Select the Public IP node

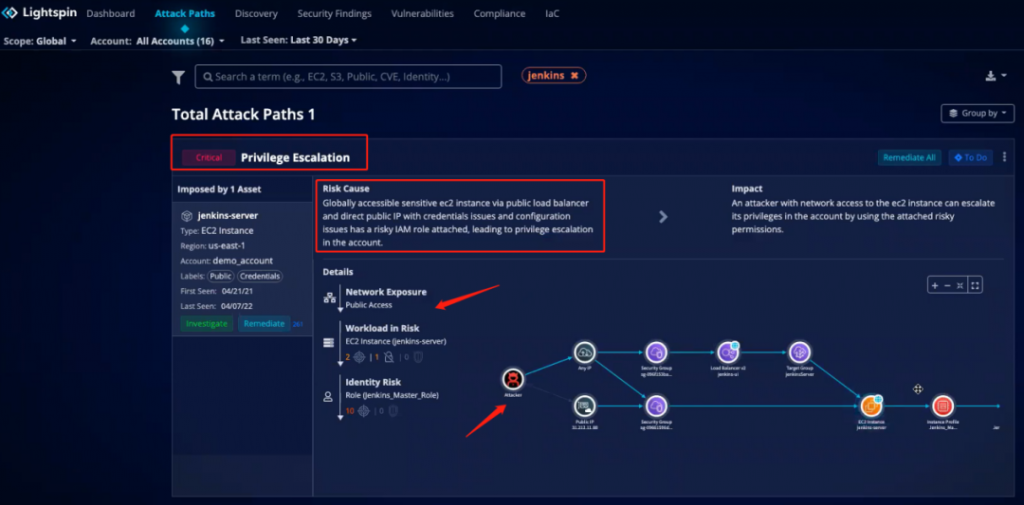(585, 406)
